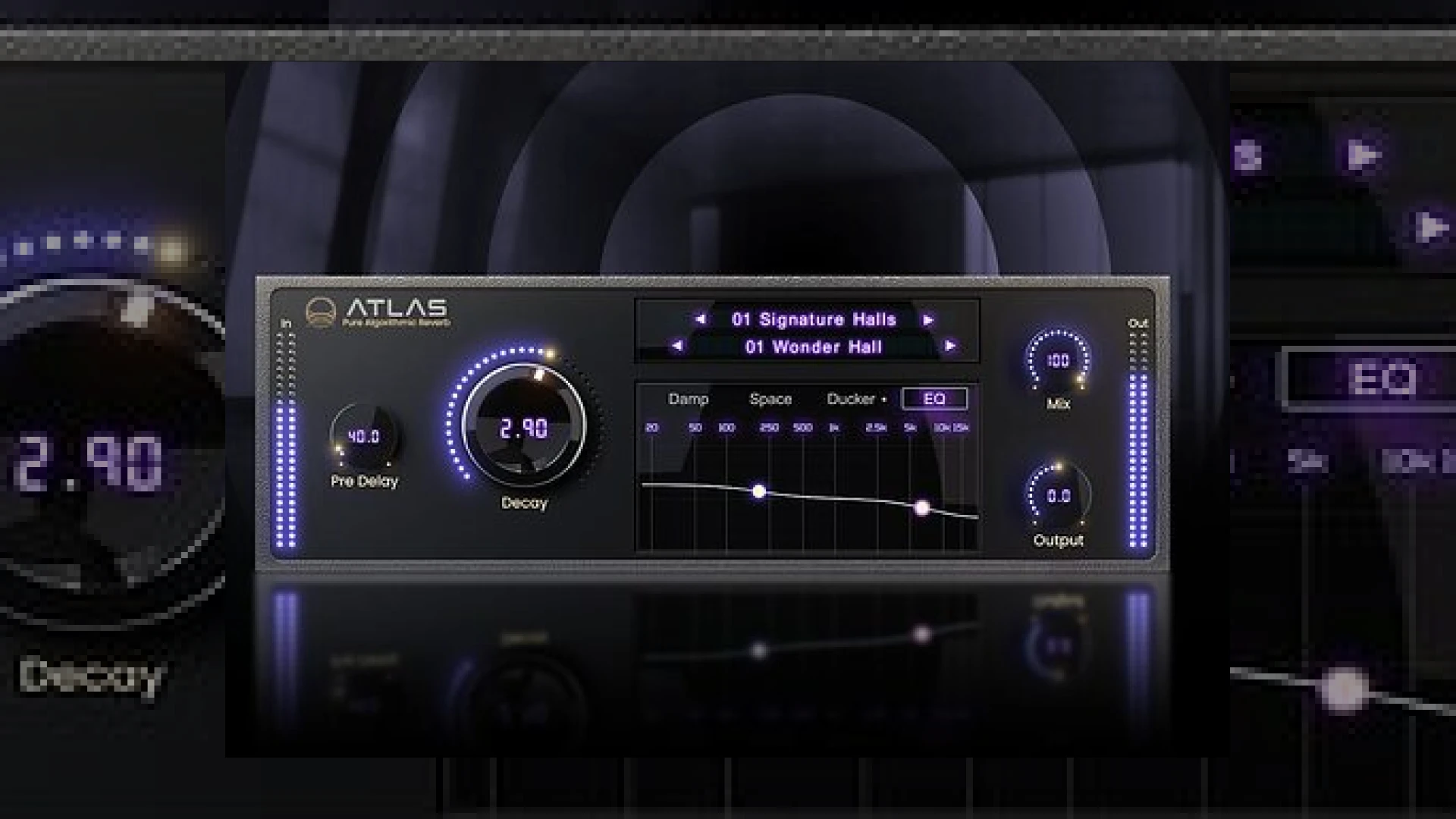Click the 2.90 decay value display
1456x819 pixels.
tap(523, 428)
